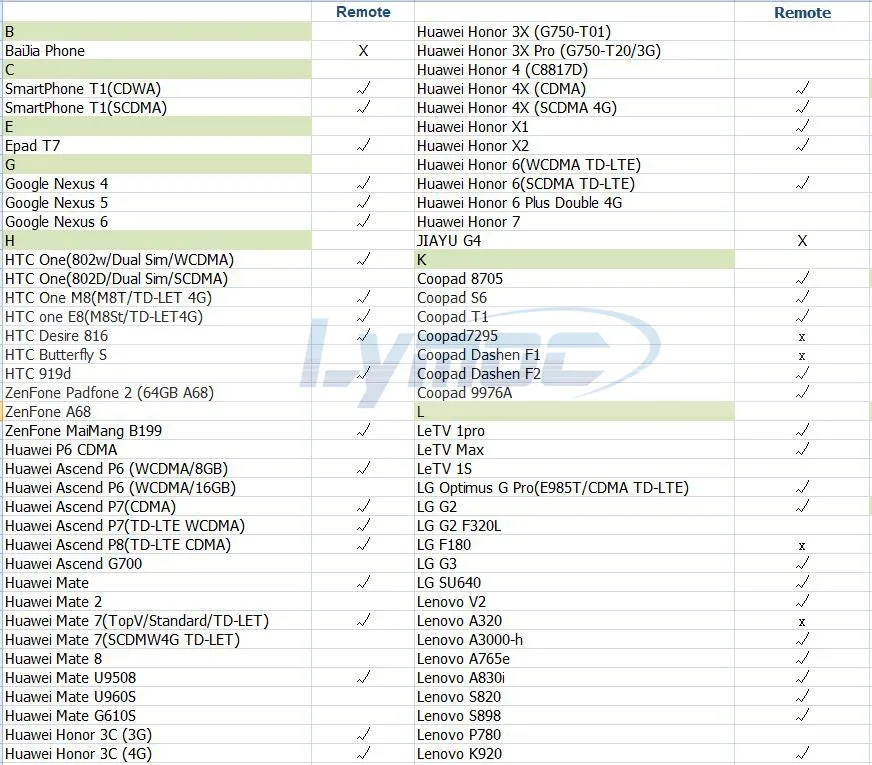Viewport: 872px width, 765px height.
Task: Select the left Remote column header
Action: [x=363, y=12]
